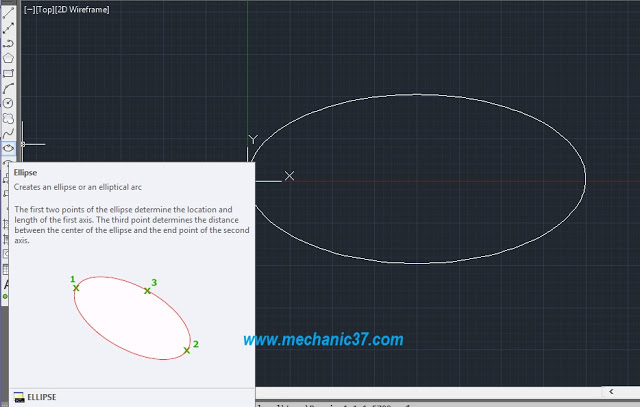640x407 pixels.
Task: Select the Arc tool
Action: click(8, 88)
